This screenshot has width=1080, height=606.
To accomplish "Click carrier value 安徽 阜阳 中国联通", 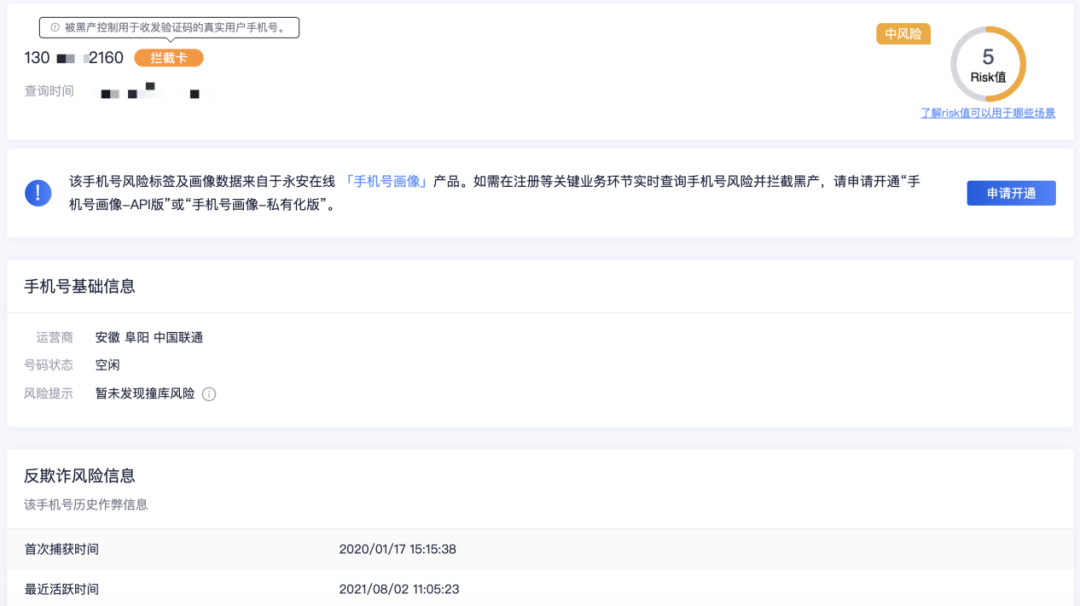I will click(149, 337).
